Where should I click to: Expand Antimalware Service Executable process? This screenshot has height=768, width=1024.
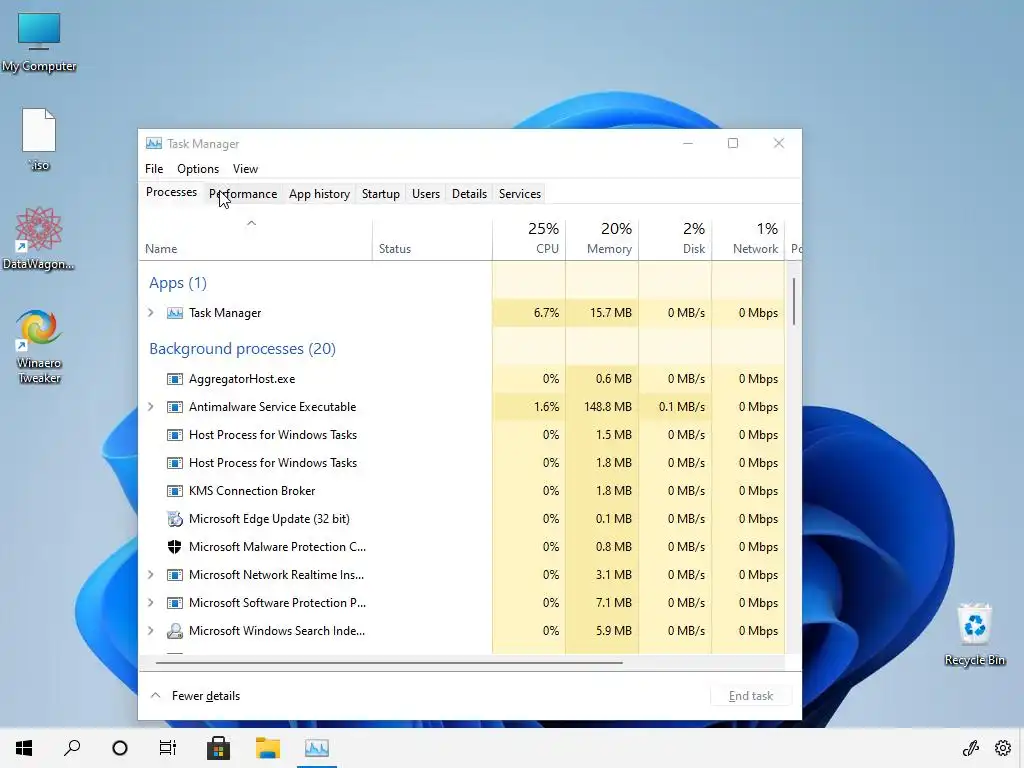151,407
